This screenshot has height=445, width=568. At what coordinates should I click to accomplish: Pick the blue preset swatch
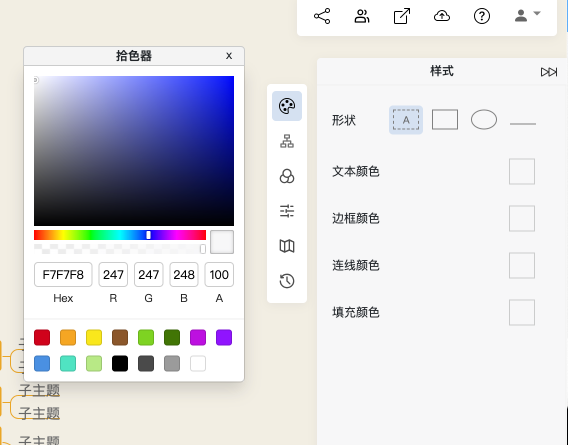point(42,363)
